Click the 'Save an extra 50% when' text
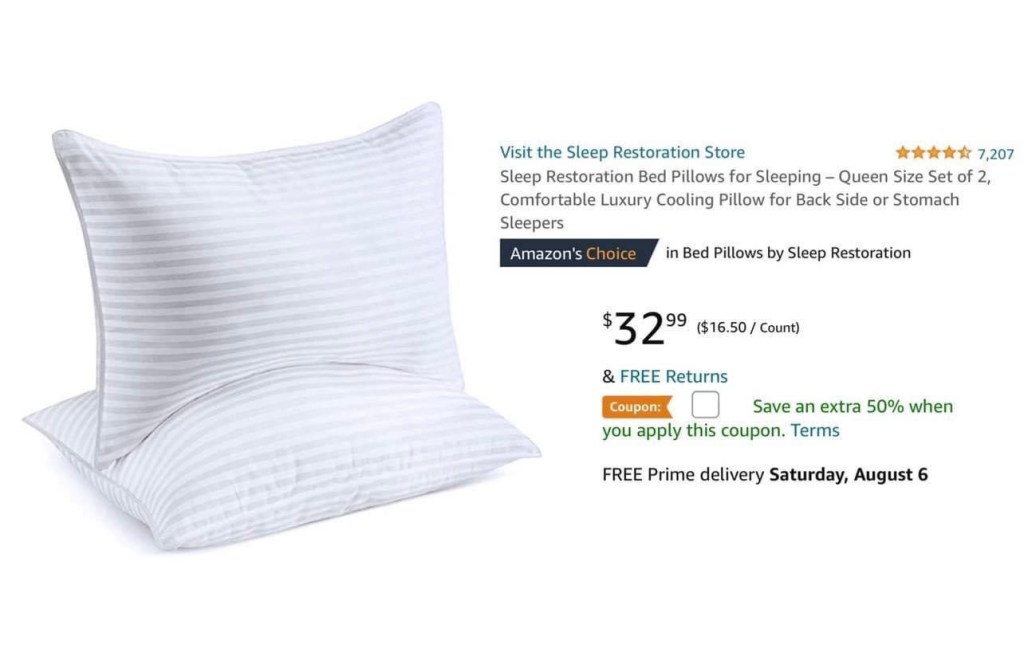 point(853,406)
